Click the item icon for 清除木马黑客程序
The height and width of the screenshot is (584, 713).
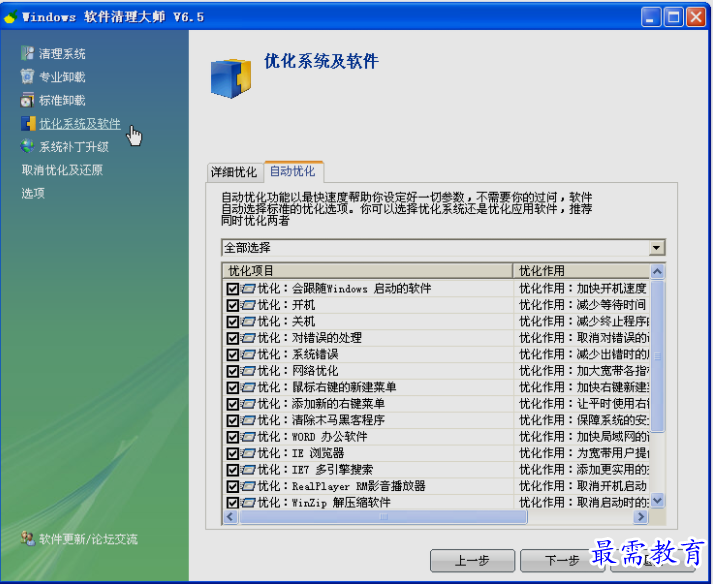[x=248, y=420]
